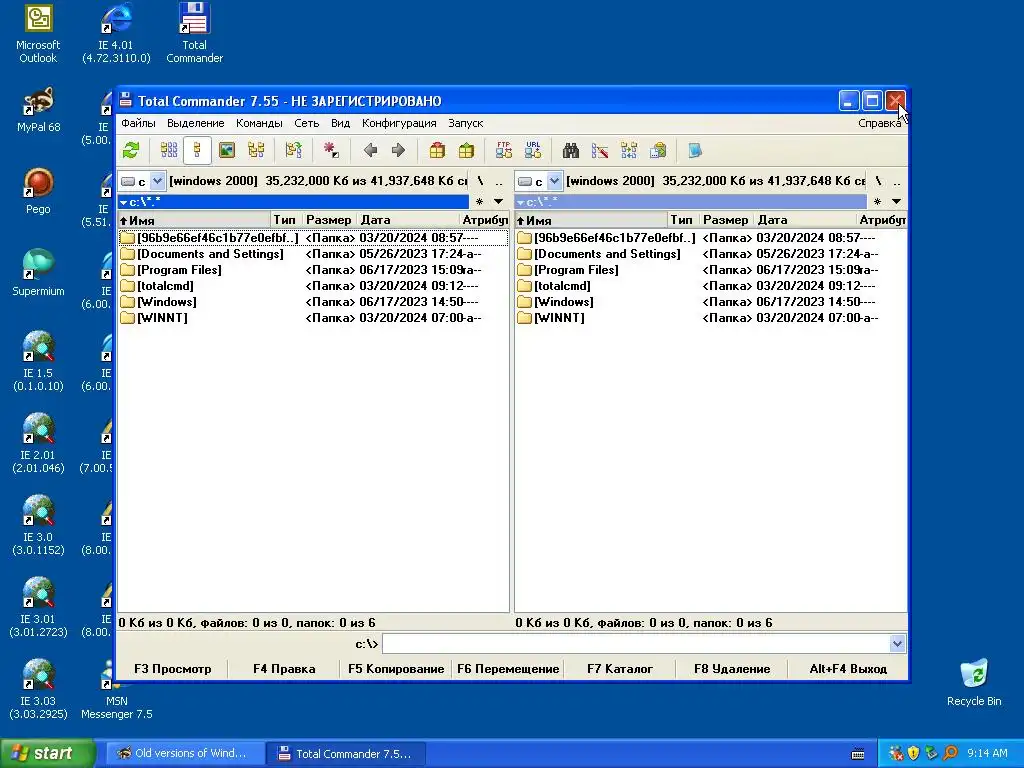Go to root in left panel
This screenshot has height=768, width=1024.
coord(481,181)
